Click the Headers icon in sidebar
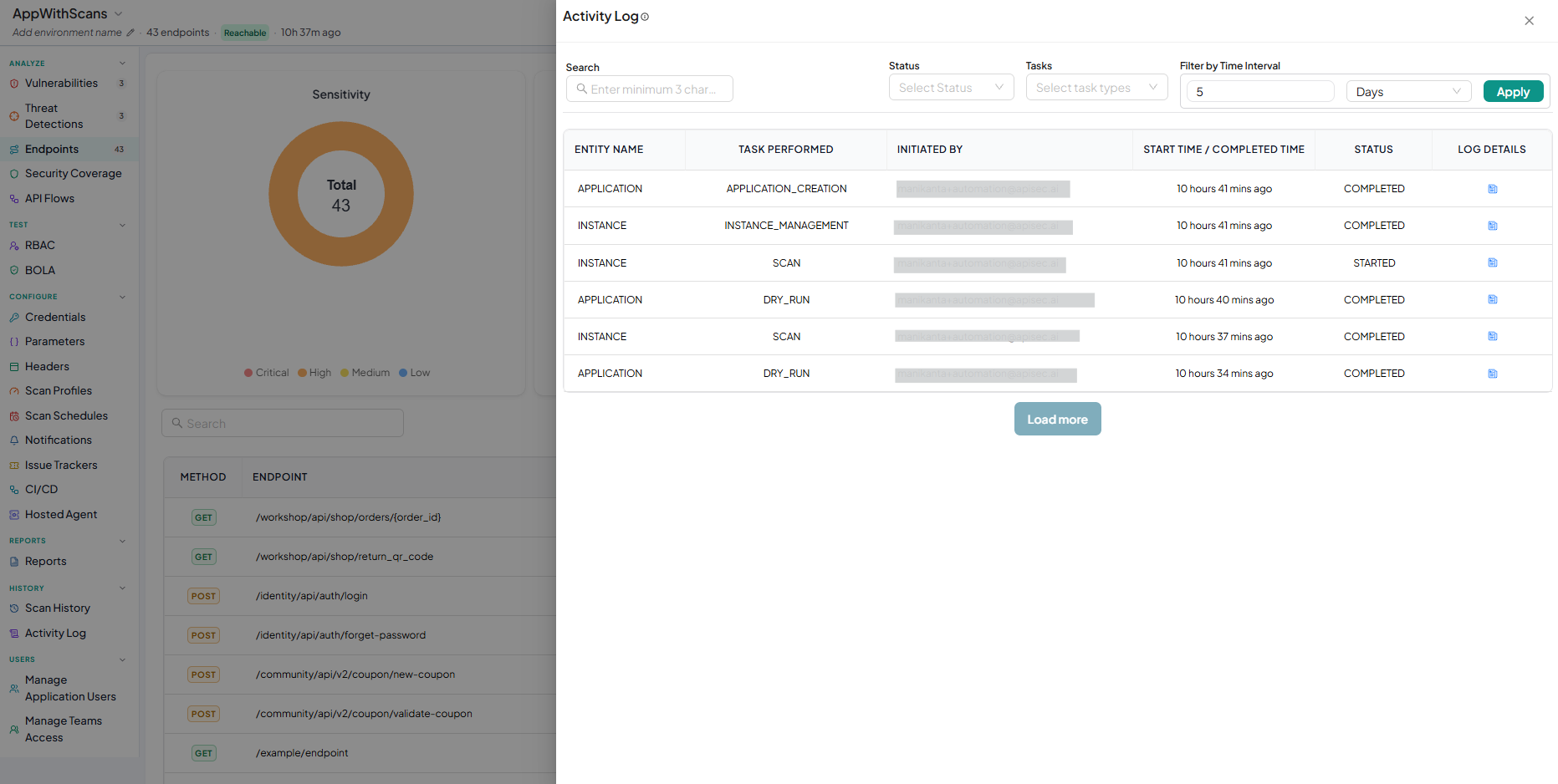 pos(14,367)
